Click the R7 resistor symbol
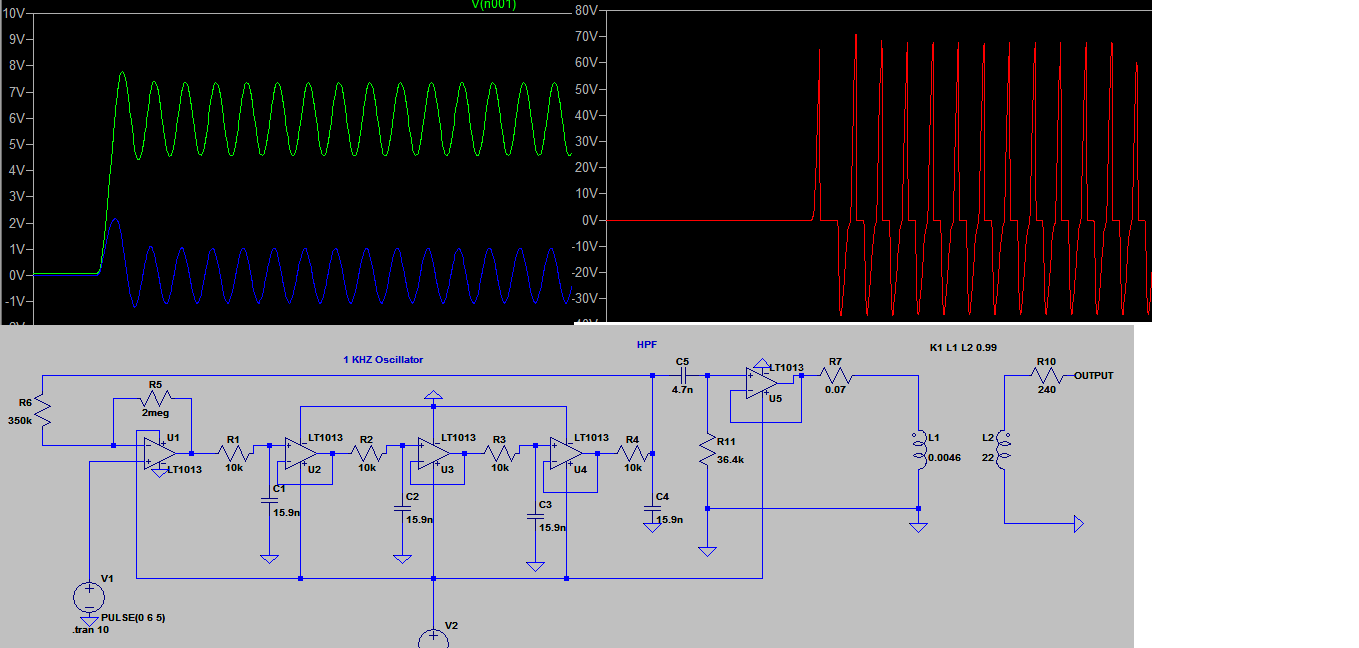 837,376
